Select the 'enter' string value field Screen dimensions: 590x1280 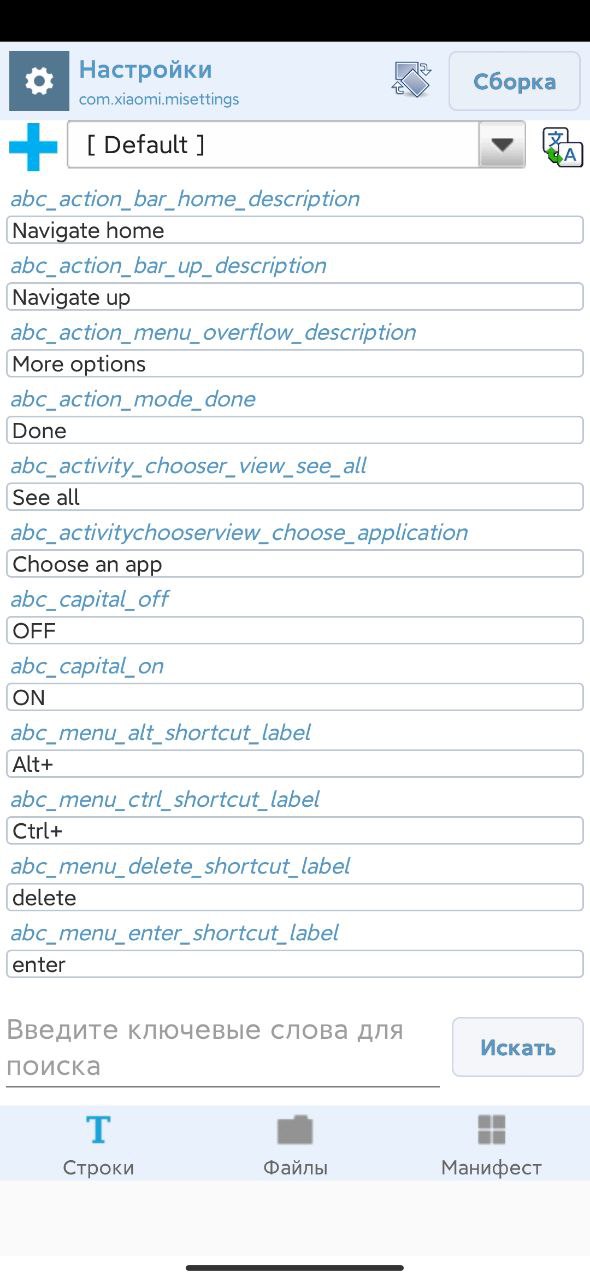(x=295, y=965)
